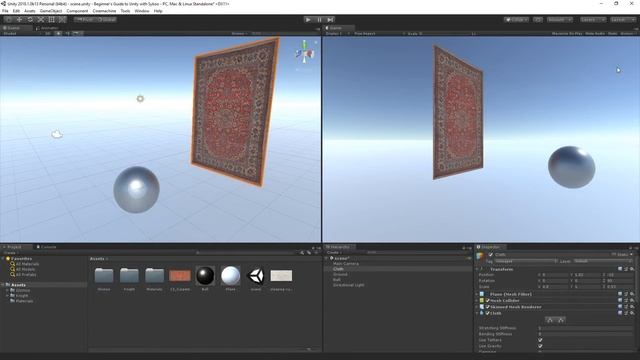The width and height of the screenshot is (640, 360).
Task: Open the Layers dropdown in top toolbar
Action: (x=593, y=19)
